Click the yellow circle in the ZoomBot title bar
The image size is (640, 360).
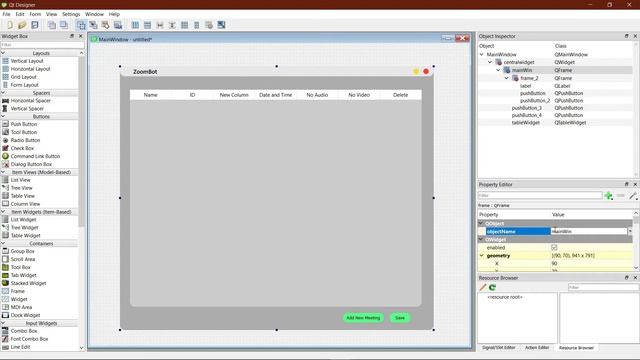pos(416,71)
